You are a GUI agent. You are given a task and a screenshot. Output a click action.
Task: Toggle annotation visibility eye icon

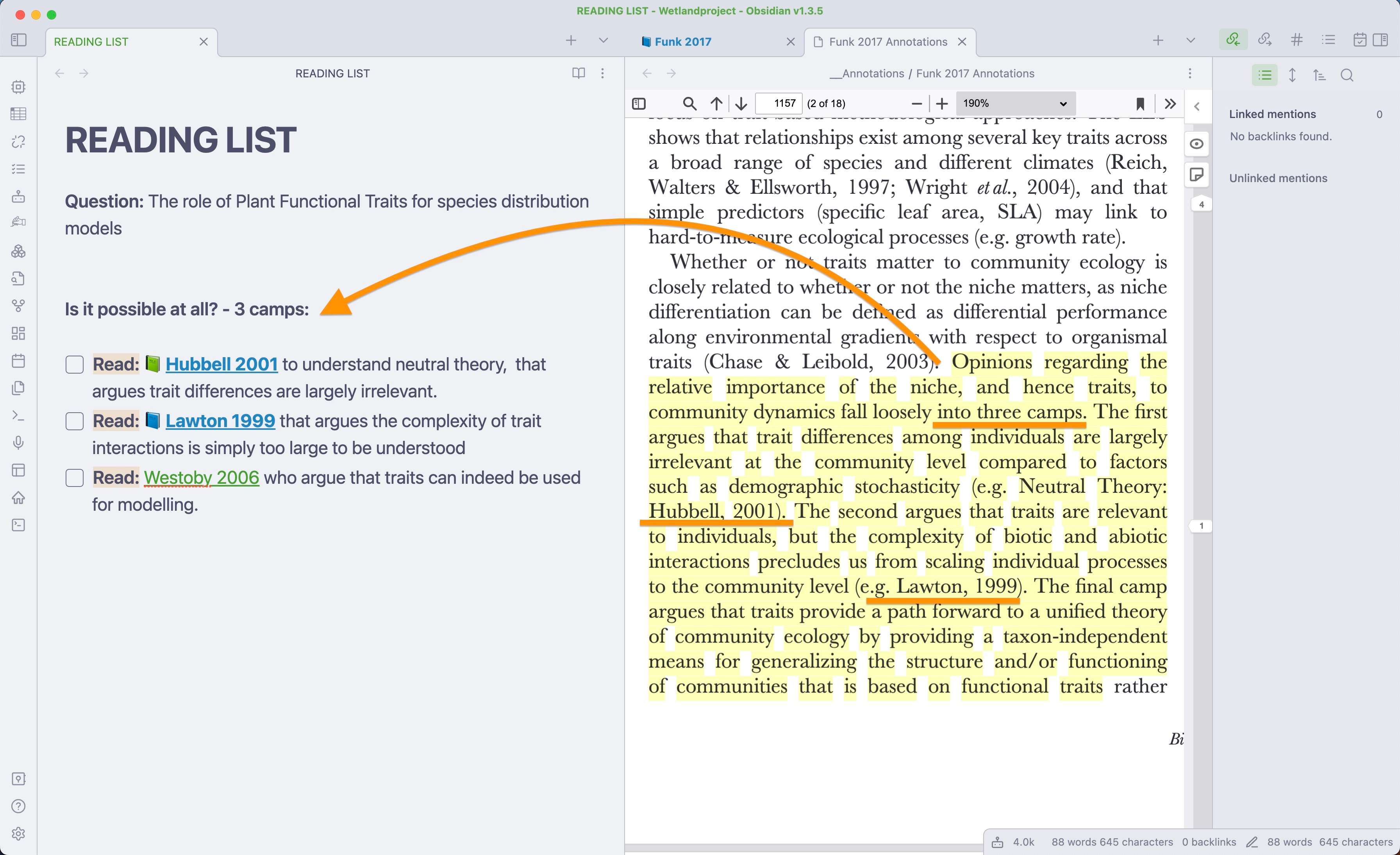[x=1196, y=144]
